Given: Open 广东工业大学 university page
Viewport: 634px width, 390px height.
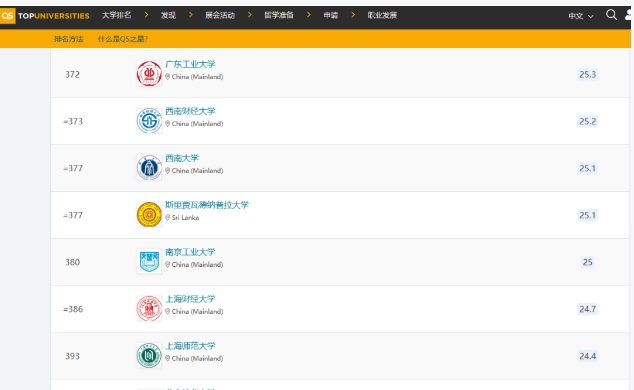Looking at the screenshot, I should [190, 64].
